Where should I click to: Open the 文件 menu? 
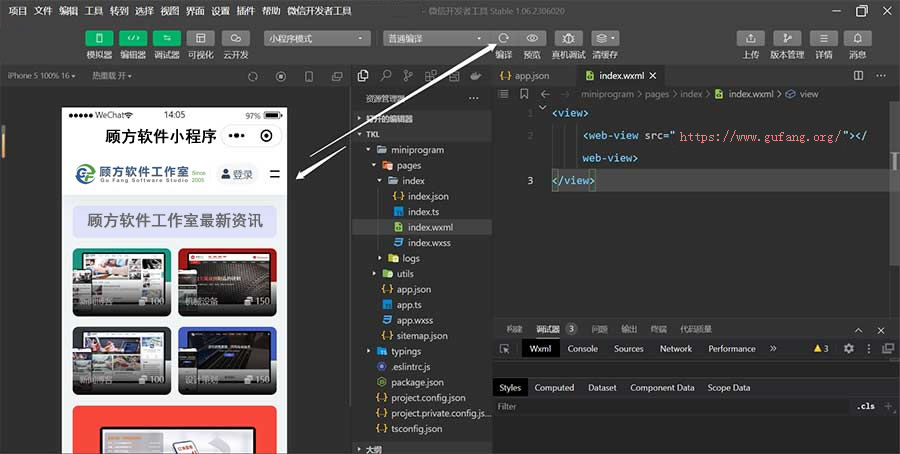point(43,11)
